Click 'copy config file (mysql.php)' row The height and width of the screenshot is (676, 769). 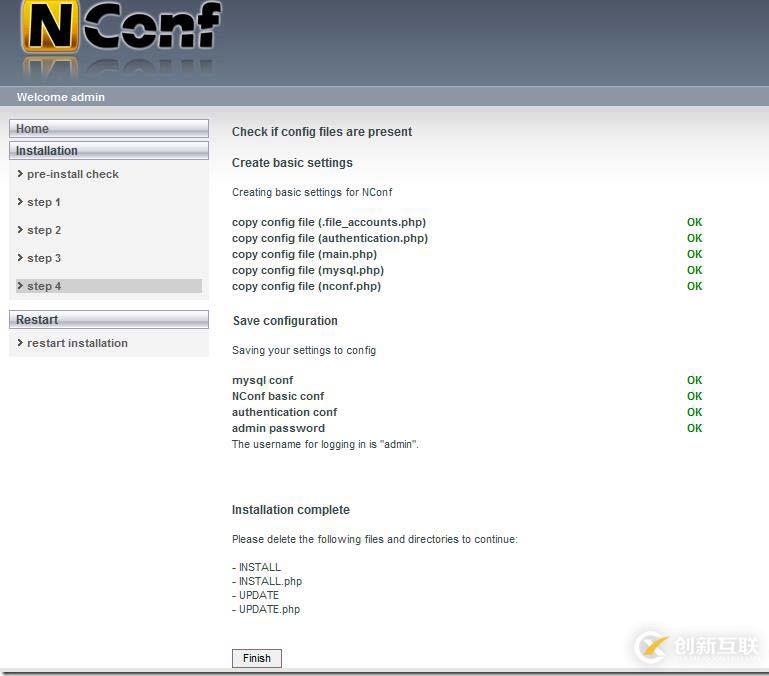point(308,270)
